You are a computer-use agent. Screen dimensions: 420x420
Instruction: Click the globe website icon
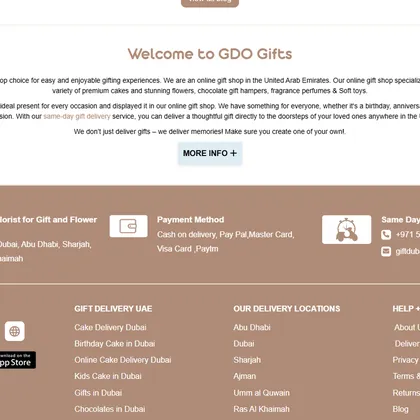(x=15, y=331)
